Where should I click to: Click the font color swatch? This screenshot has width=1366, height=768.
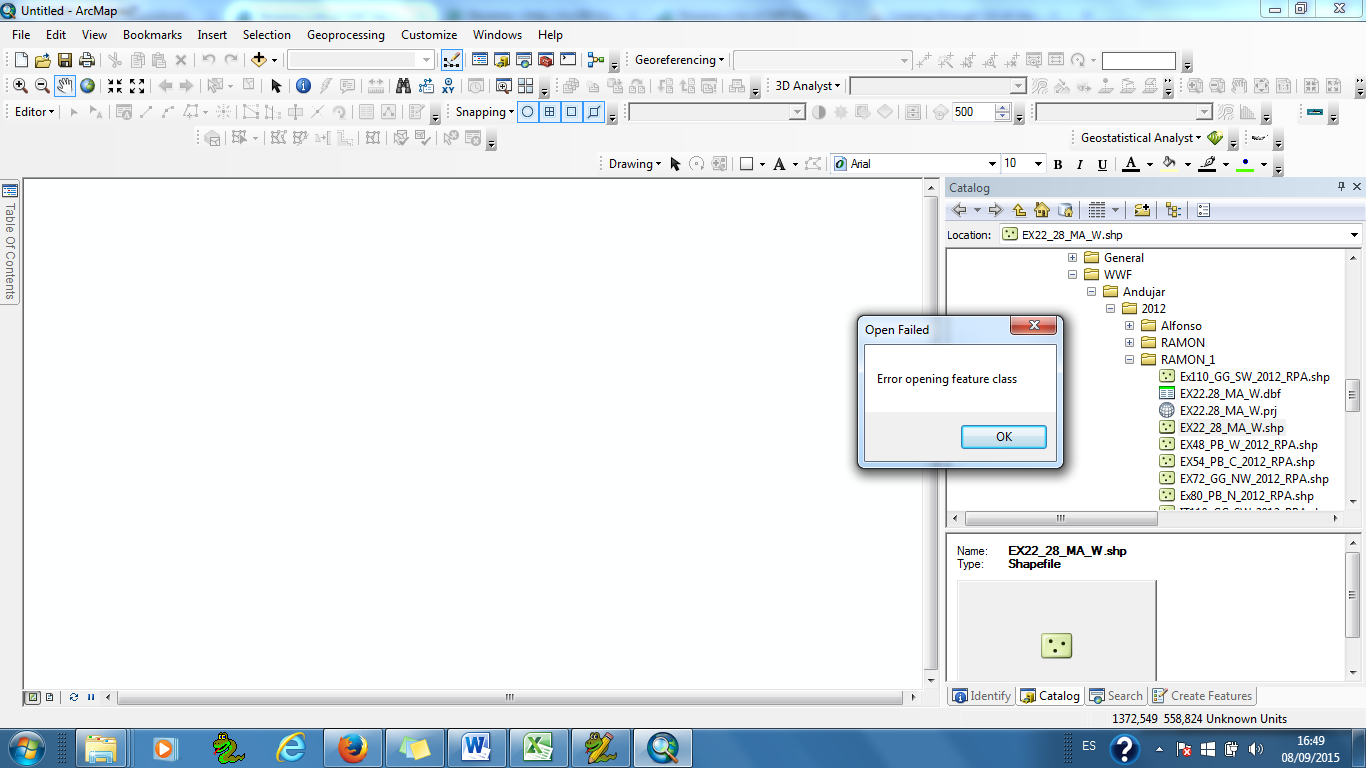[1131, 164]
